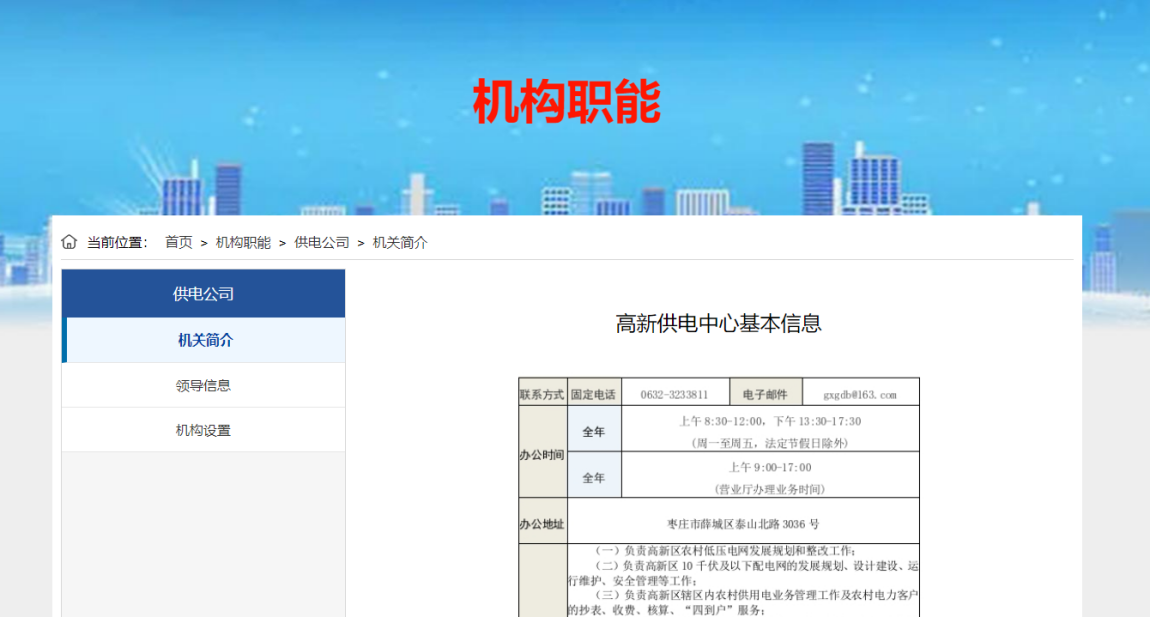Switch to 机构设置 in the sidebar
Viewport: 1150px width, 617px height.
(x=203, y=430)
